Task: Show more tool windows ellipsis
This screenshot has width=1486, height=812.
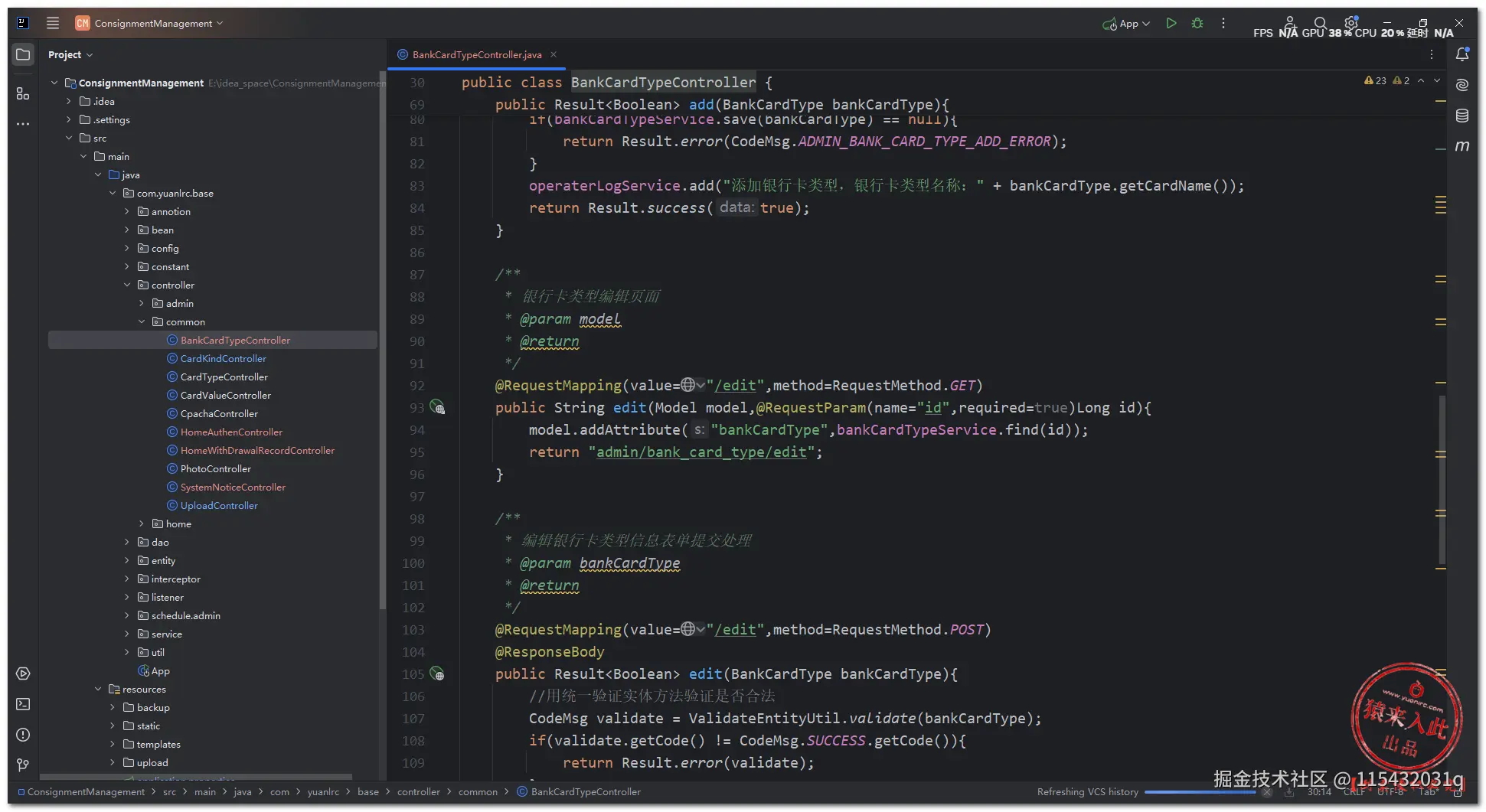Action: tap(23, 123)
